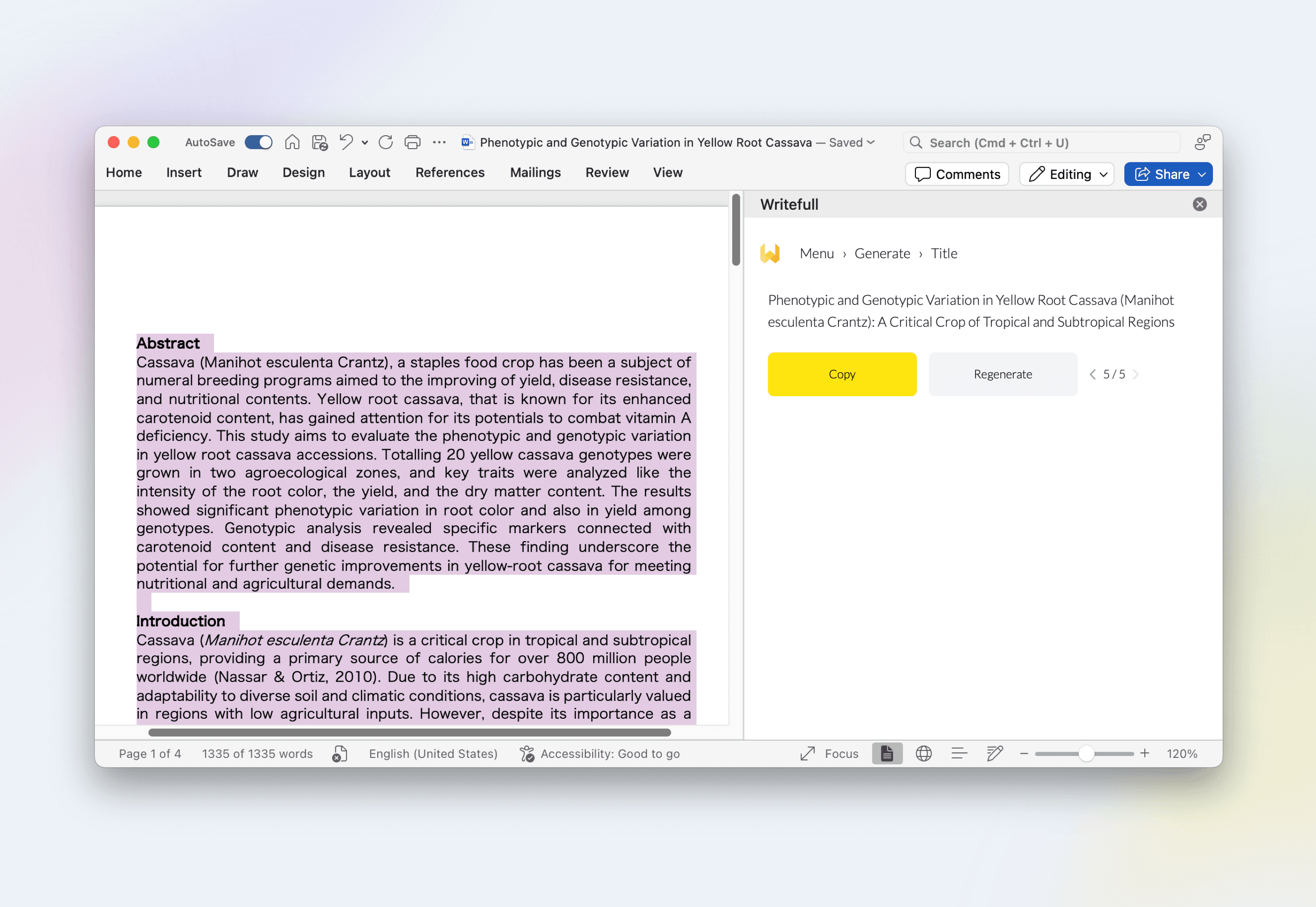Undo the last action
This screenshot has height=907, width=1316.
click(x=346, y=142)
